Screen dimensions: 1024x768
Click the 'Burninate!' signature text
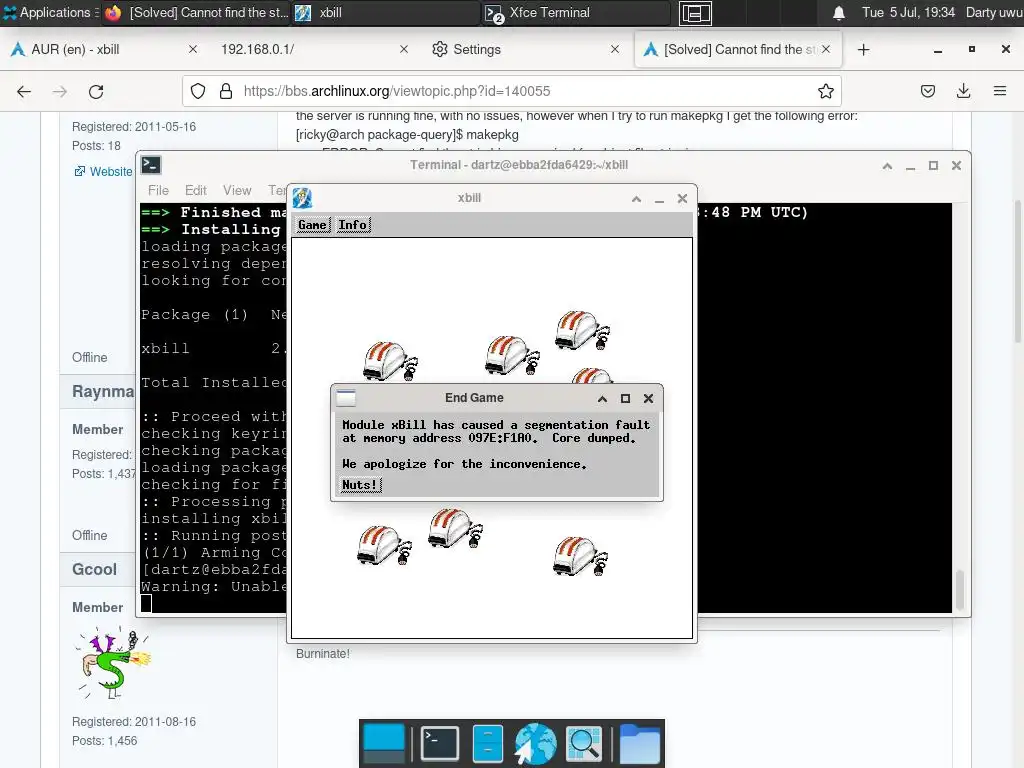[323, 654]
